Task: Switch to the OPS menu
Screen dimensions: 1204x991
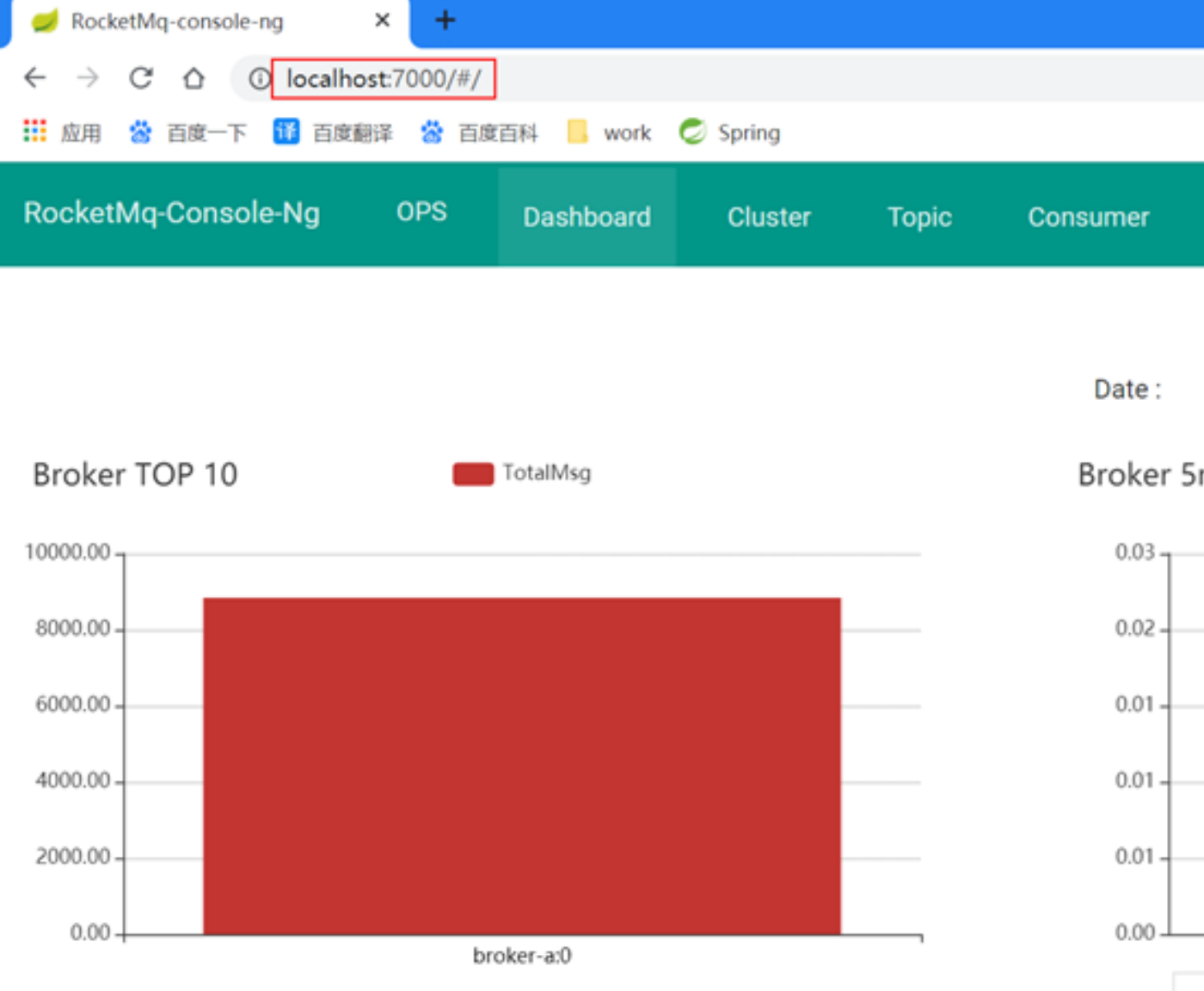Action: (421, 212)
